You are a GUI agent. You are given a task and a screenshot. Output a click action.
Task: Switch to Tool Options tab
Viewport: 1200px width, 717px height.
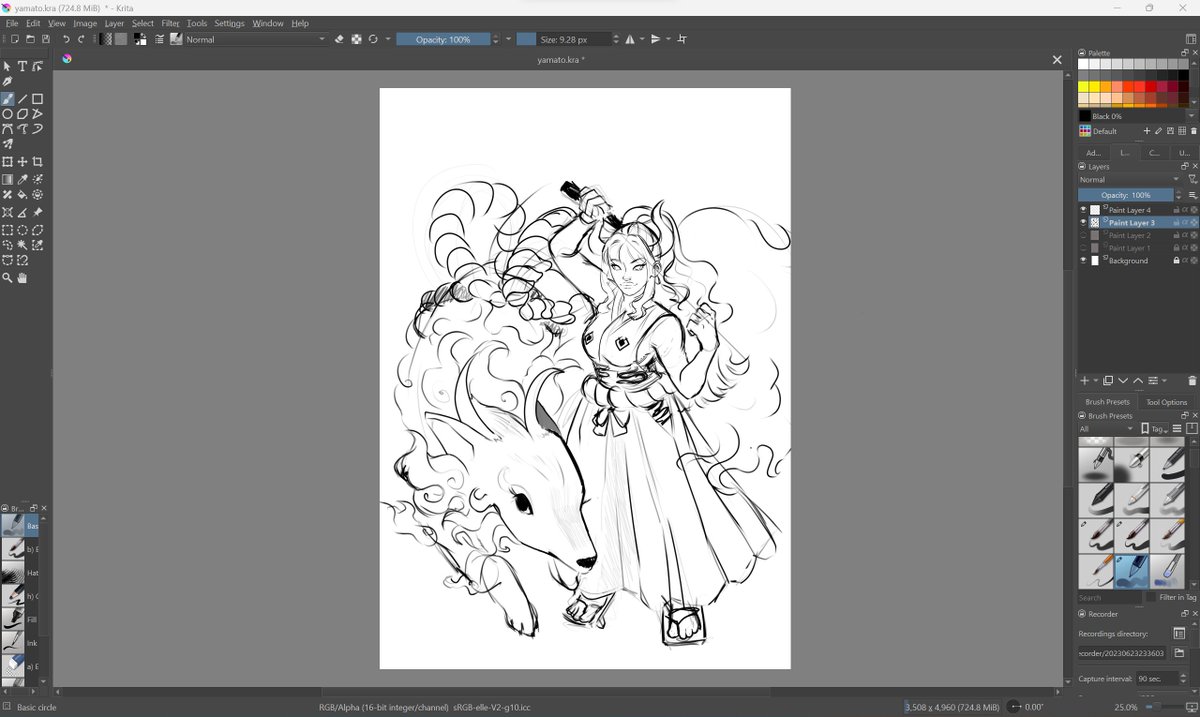tap(1166, 402)
